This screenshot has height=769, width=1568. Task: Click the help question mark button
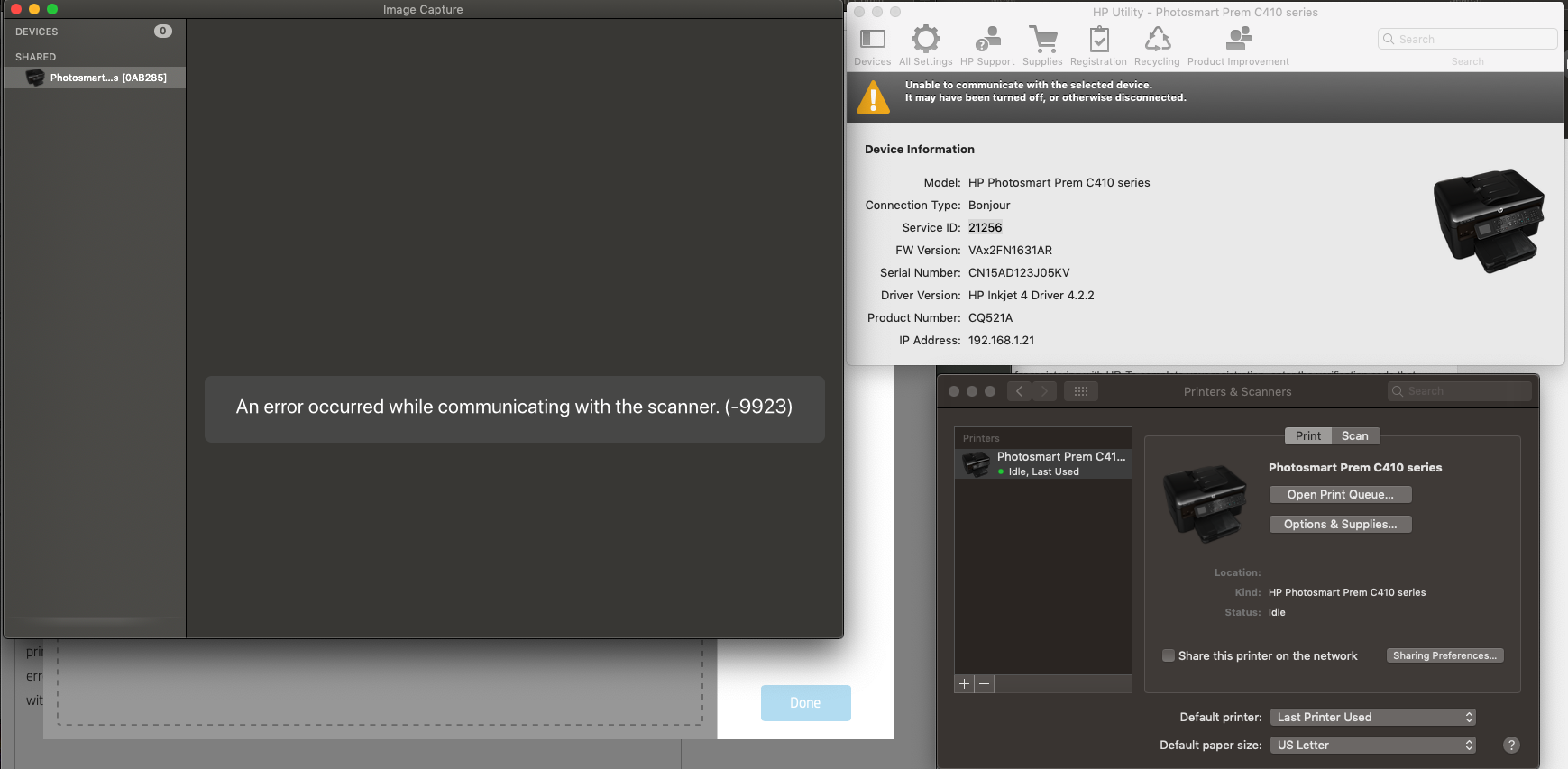pos(1511,745)
